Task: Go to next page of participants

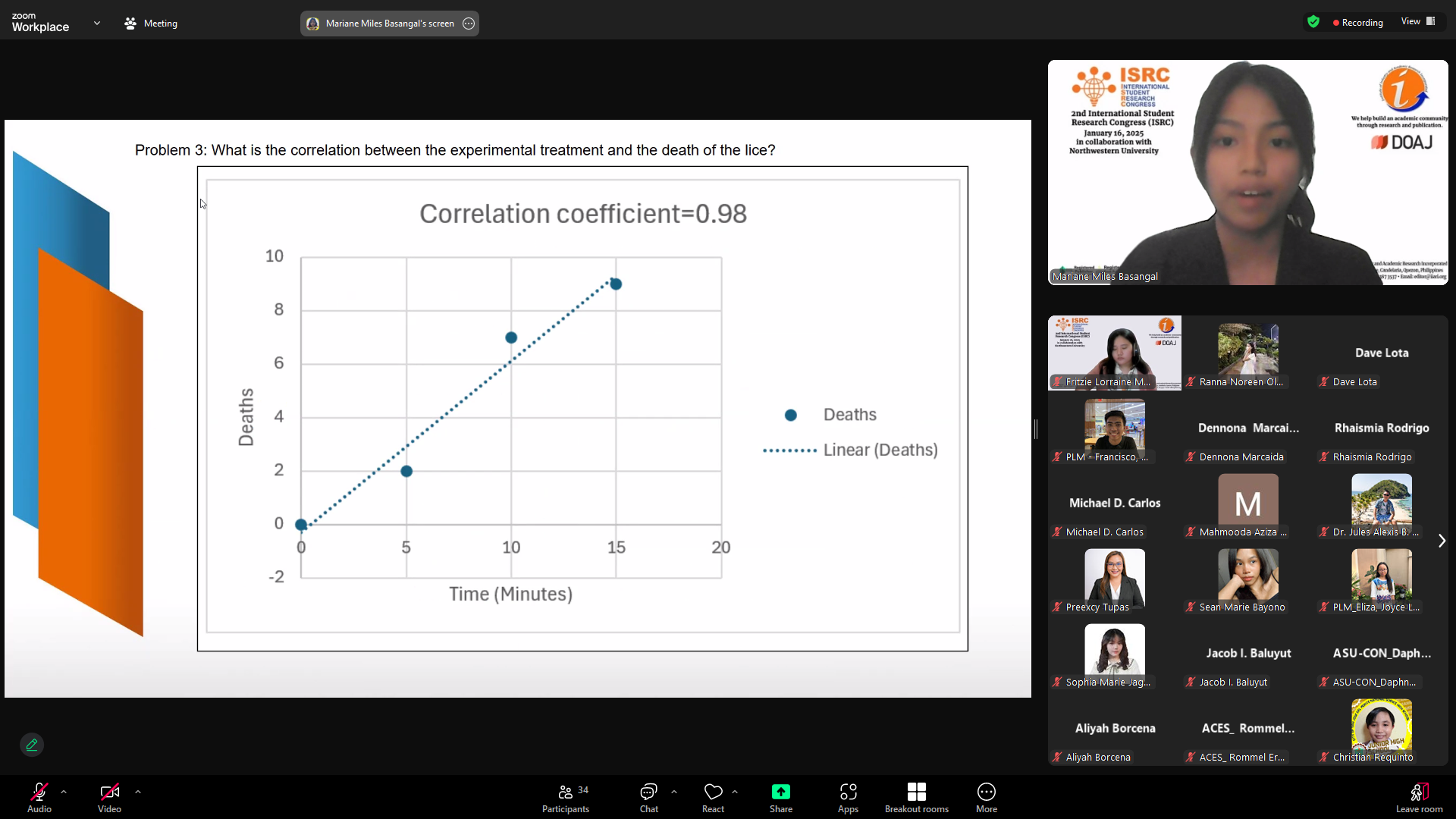Action: pos(1442,541)
